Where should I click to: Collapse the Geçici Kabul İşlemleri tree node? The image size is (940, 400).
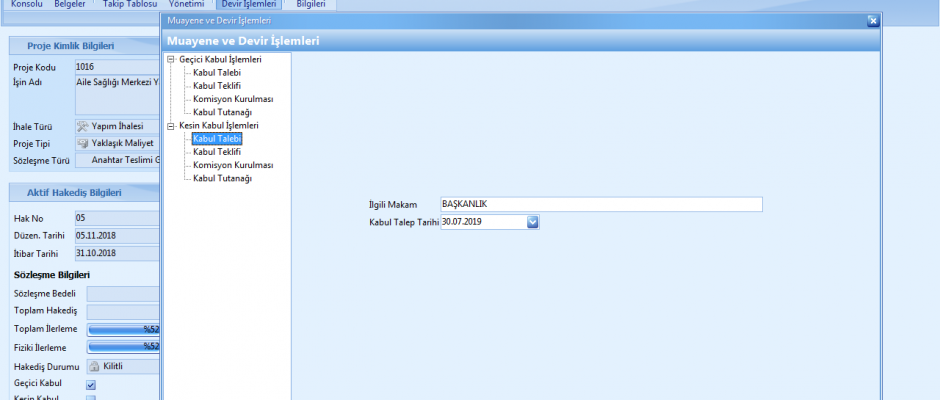tap(171, 60)
